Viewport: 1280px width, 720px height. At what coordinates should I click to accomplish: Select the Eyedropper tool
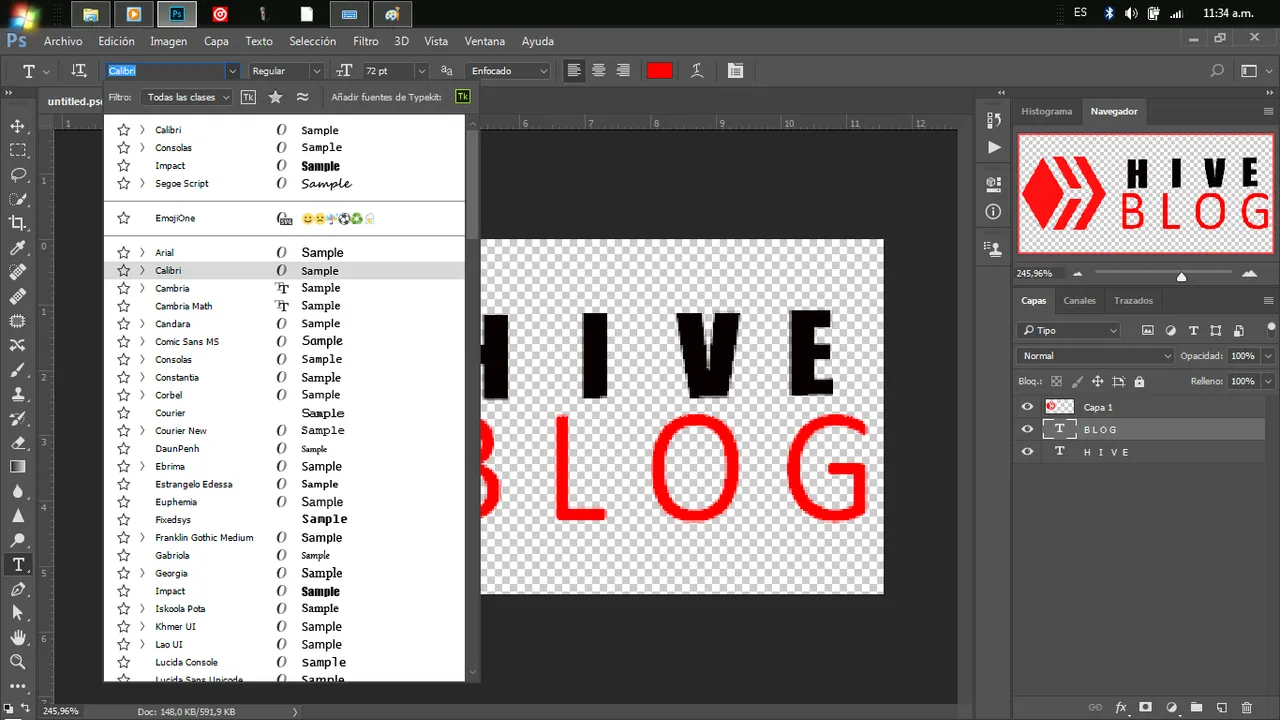(17, 247)
